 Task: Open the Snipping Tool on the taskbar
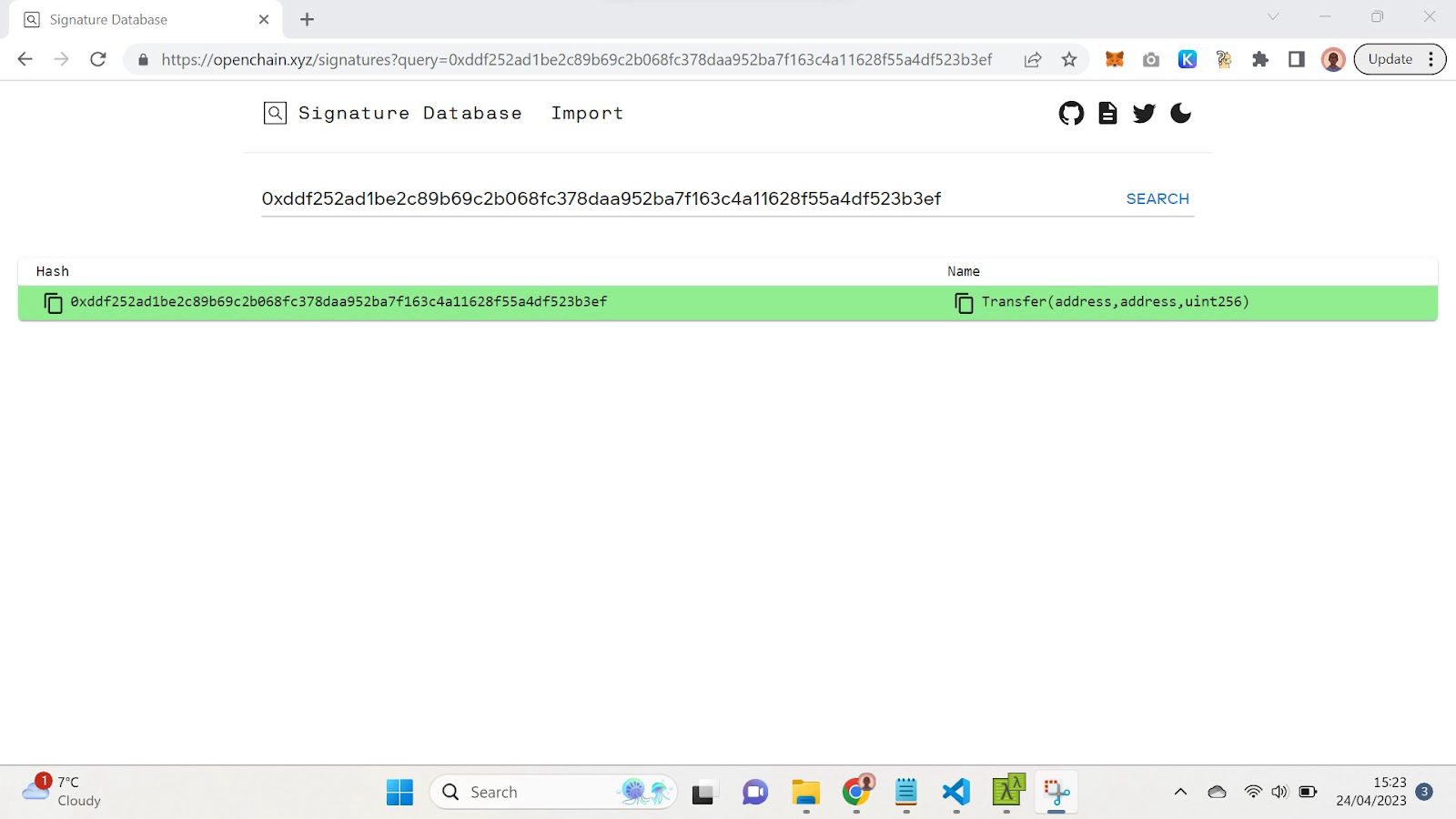[1057, 793]
